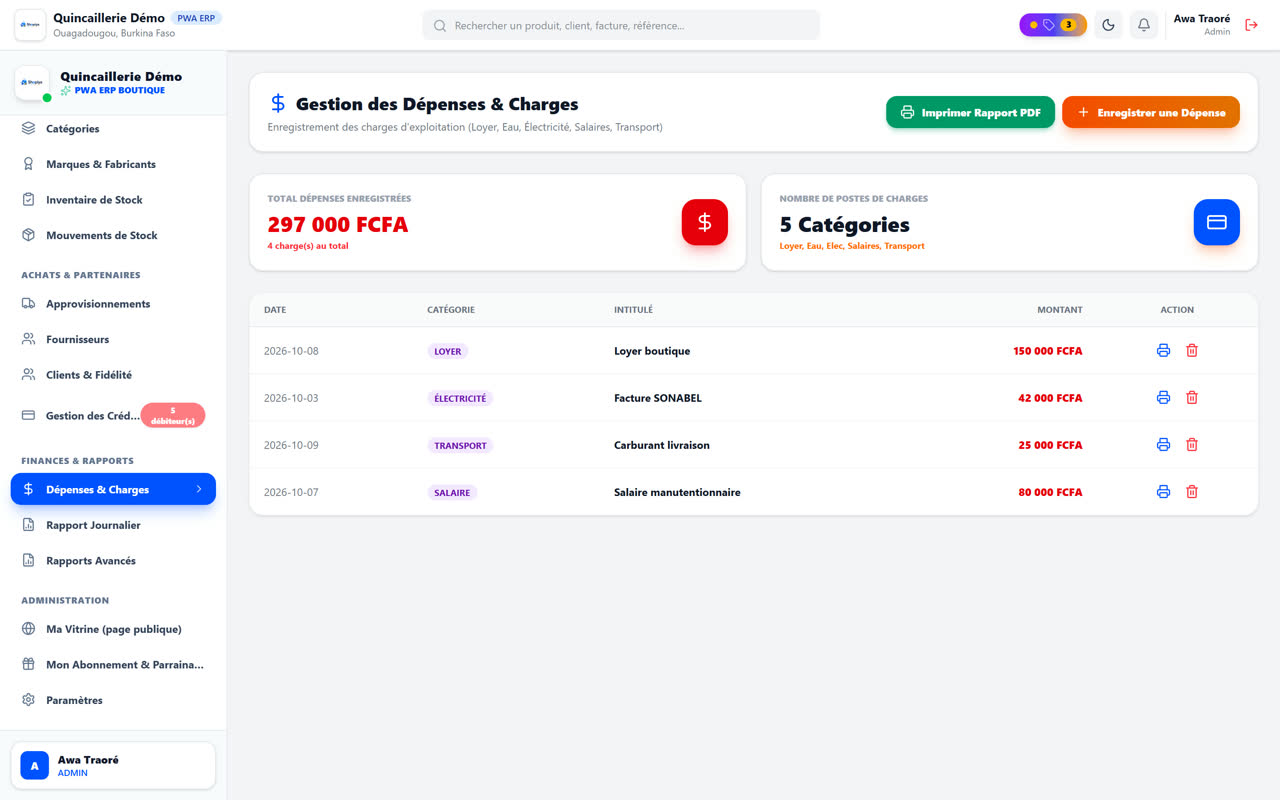The image size is (1280, 800).
Task: Open Ma Vitrine (page publique)
Action: click(113, 630)
